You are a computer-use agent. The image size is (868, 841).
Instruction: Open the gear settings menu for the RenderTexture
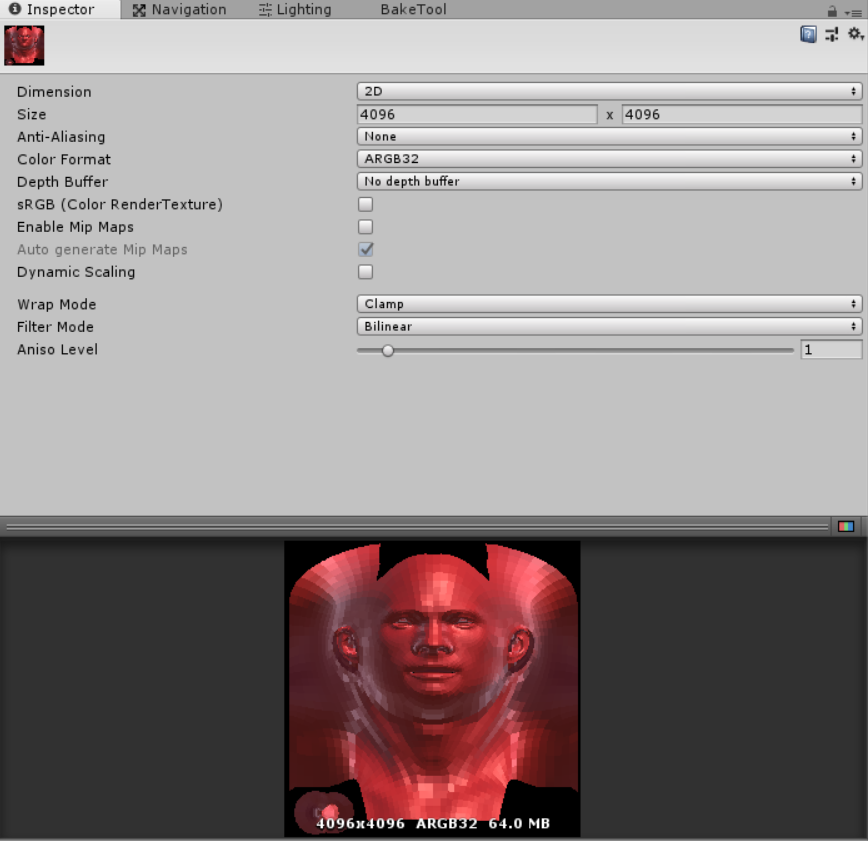853,33
